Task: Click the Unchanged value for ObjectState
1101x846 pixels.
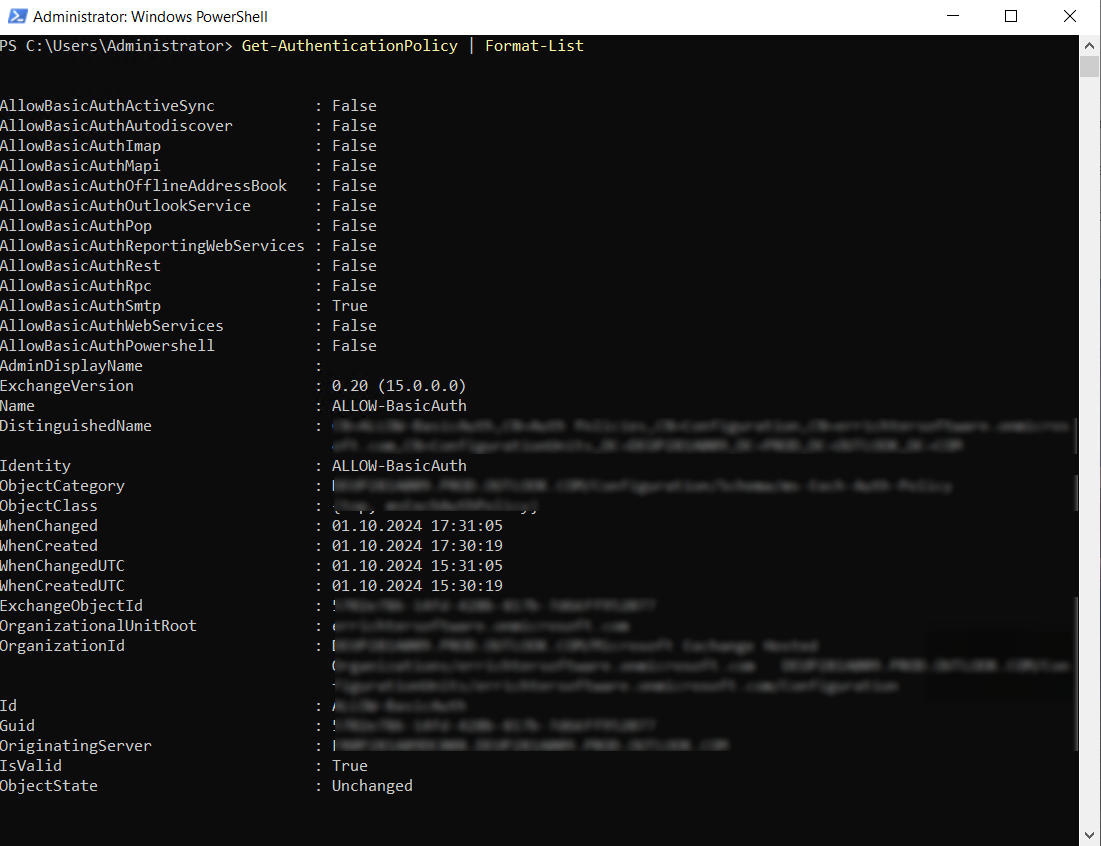Action: (x=372, y=786)
